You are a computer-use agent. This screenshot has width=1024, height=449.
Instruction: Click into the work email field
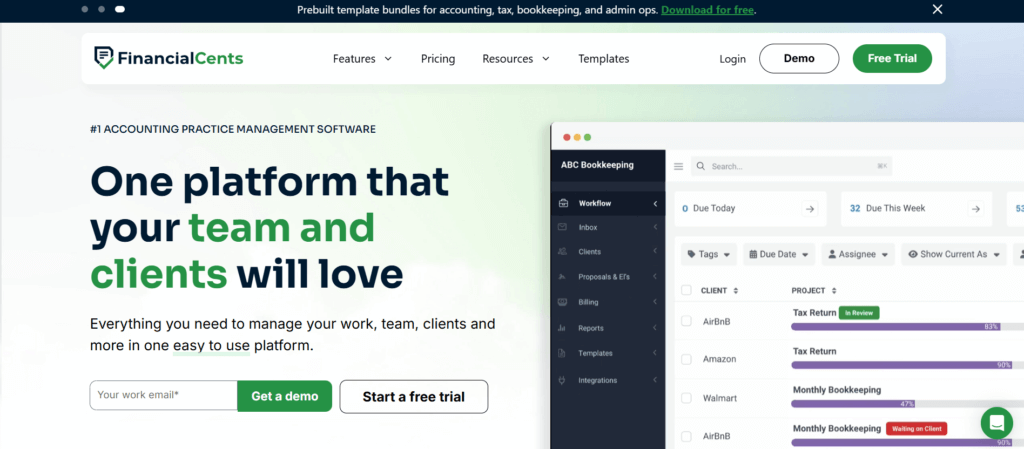click(163, 395)
